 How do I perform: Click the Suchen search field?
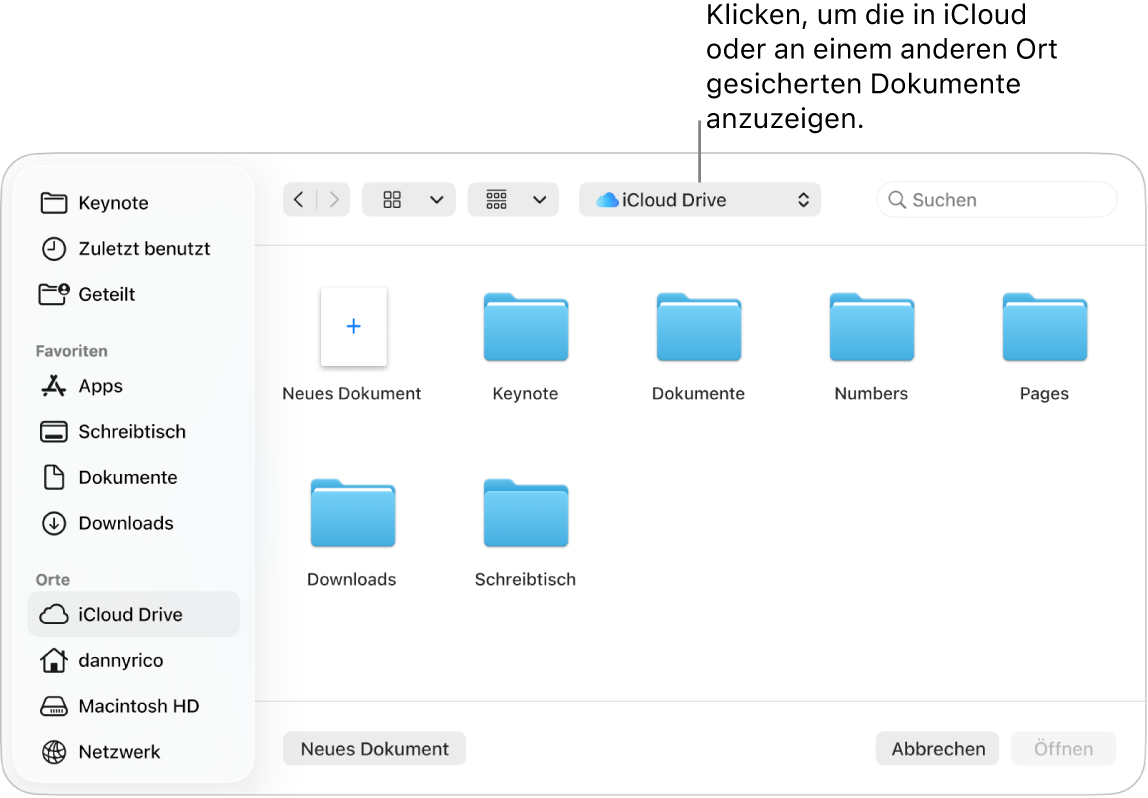pyautogui.click(x=997, y=200)
